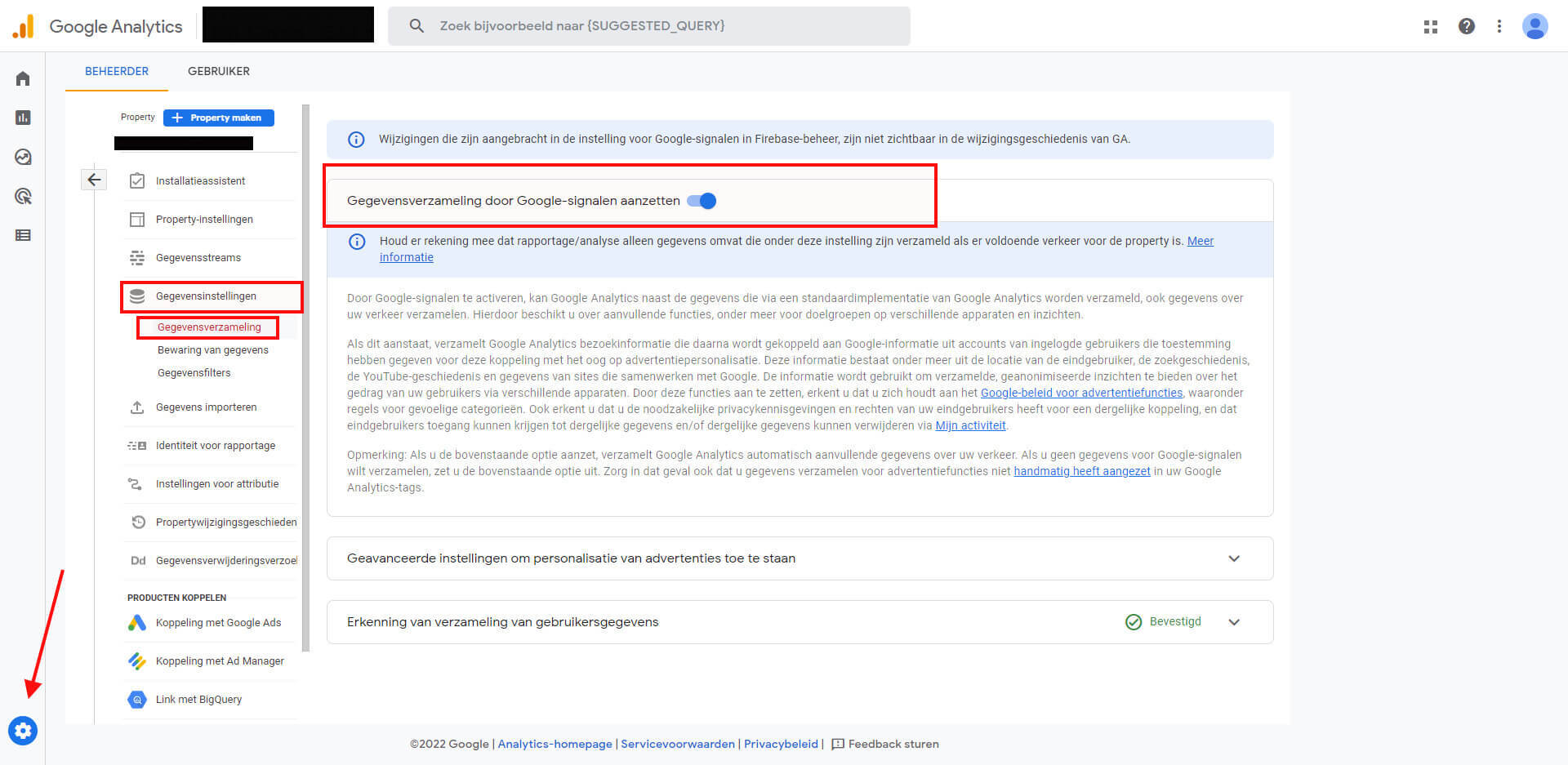Click the Property maken button

click(219, 118)
